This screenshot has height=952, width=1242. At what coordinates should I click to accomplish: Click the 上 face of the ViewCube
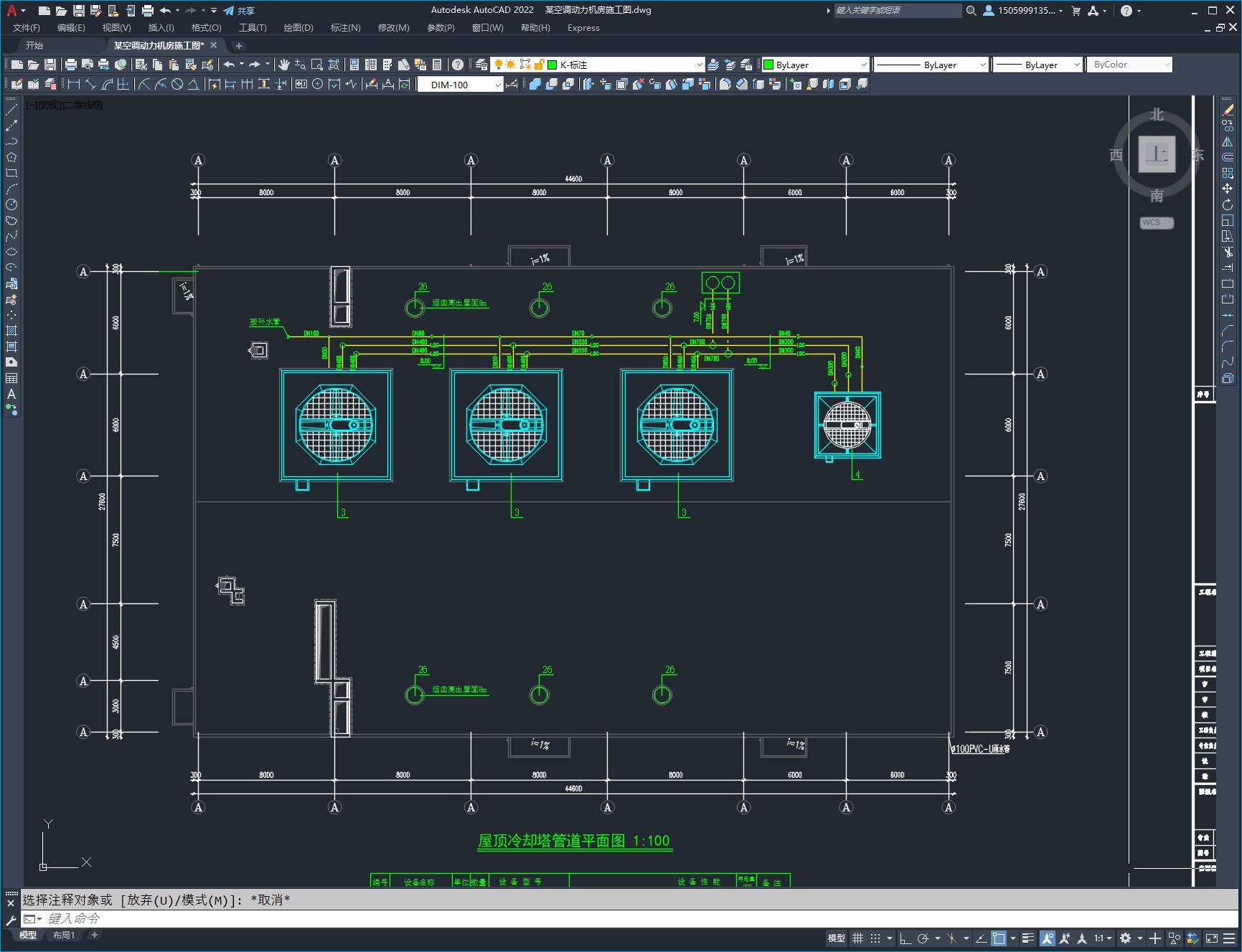coord(1157,154)
